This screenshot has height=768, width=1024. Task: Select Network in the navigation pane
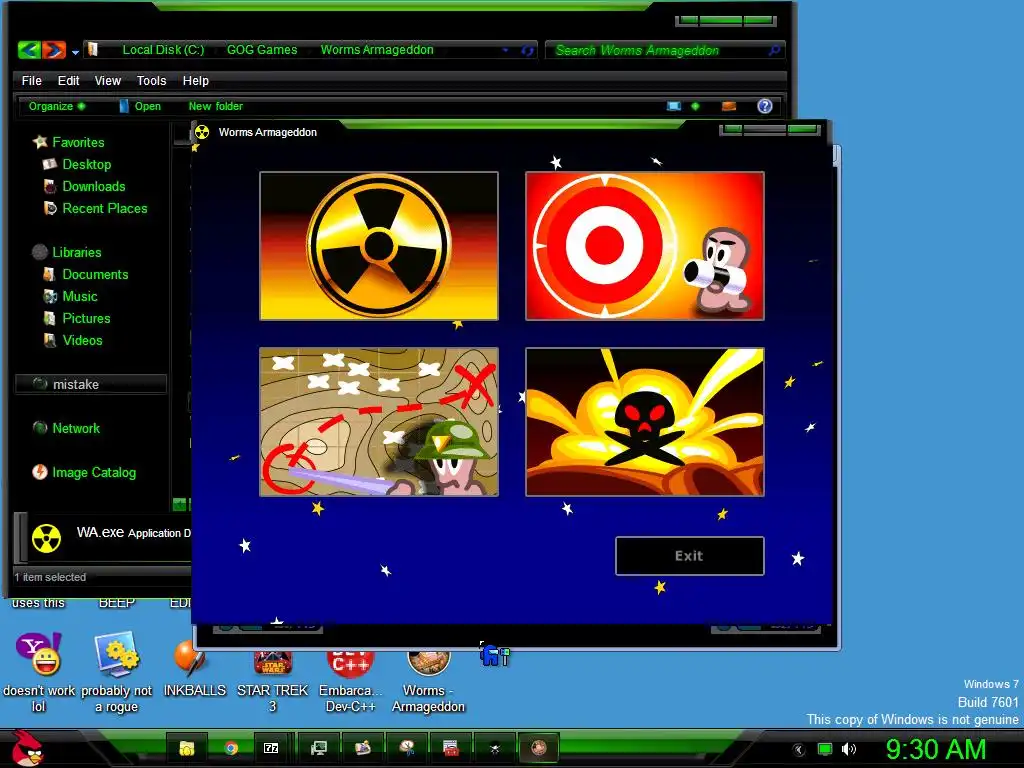coord(66,428)
